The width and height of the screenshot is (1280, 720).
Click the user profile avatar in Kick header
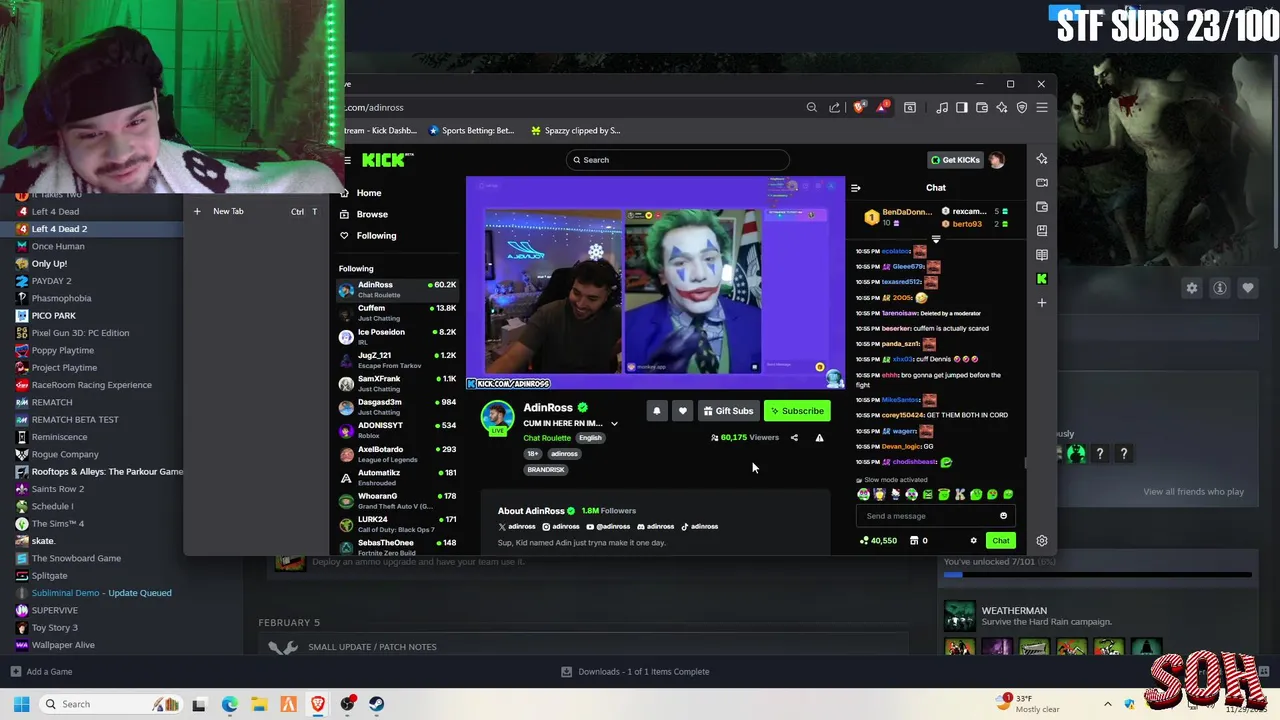997,160
